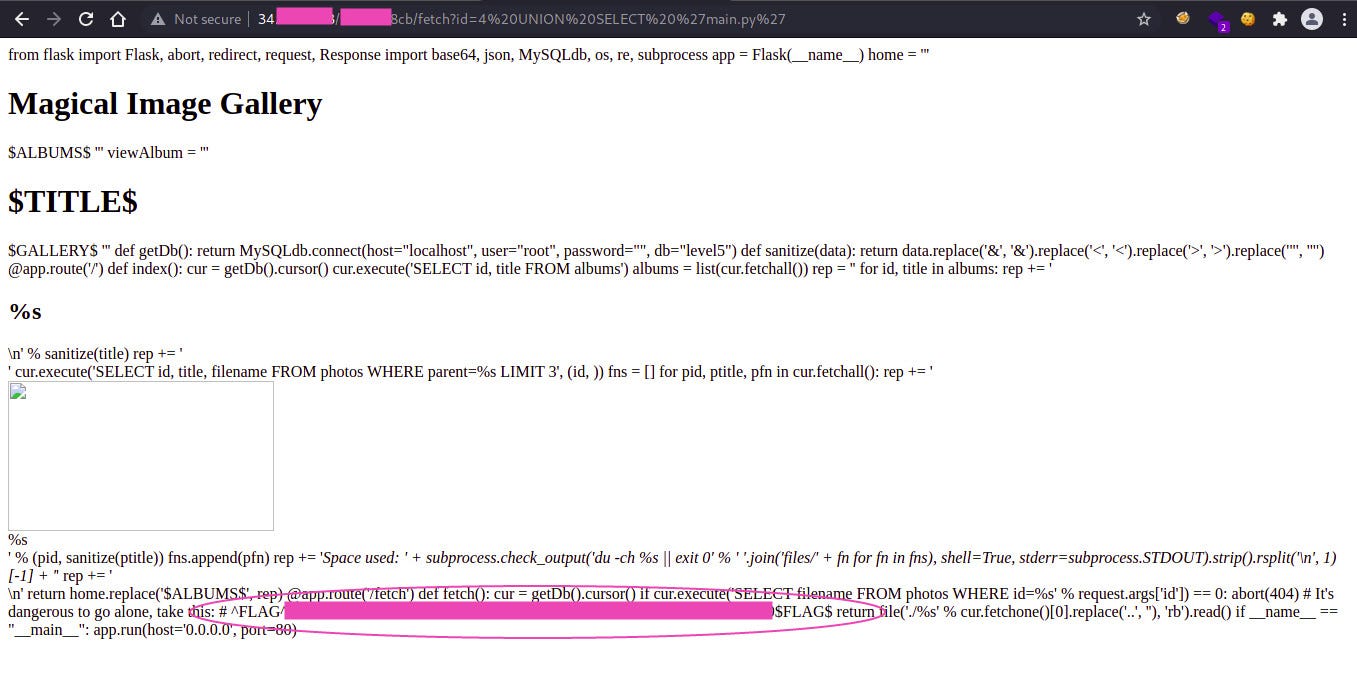The image size is (1357, 700).
Task: Click the Not secure warning icon
Action: pos(157,19)
